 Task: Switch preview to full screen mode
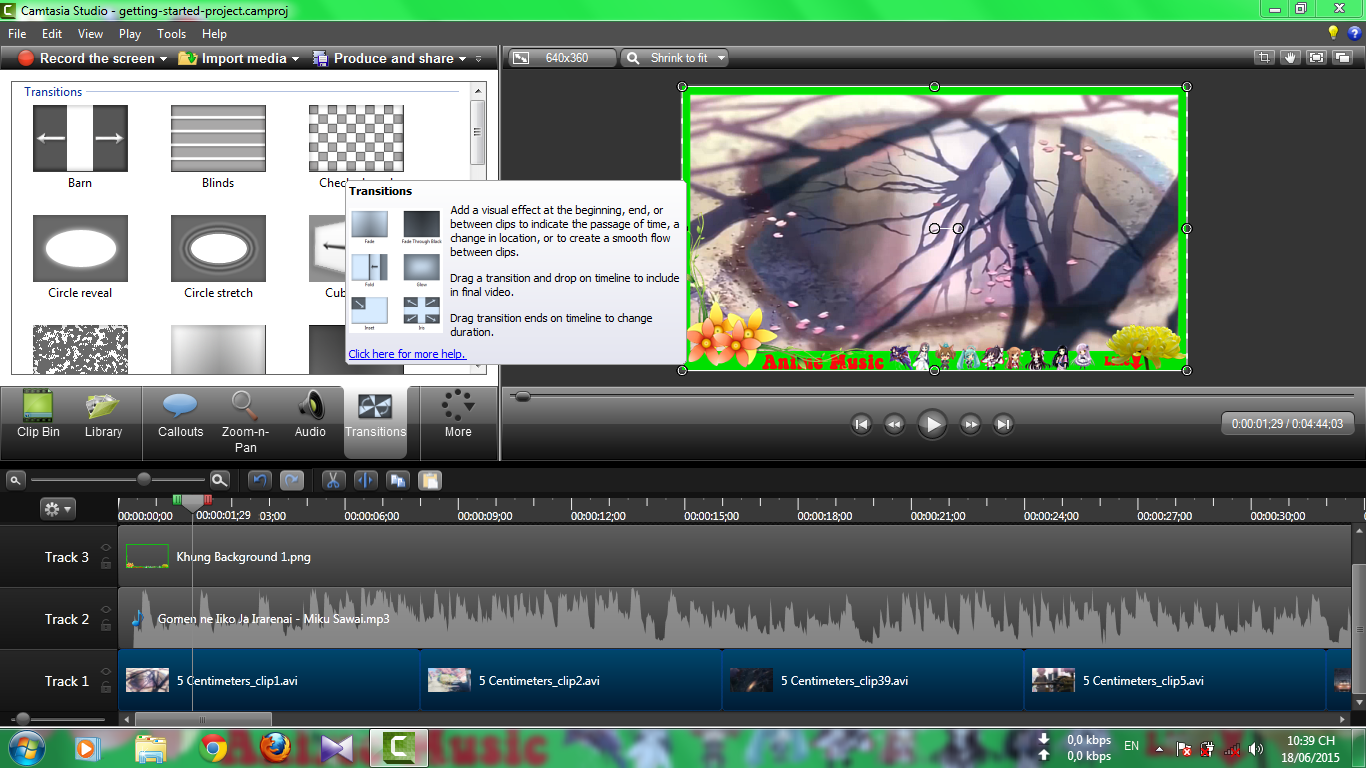coord(1317,58)
